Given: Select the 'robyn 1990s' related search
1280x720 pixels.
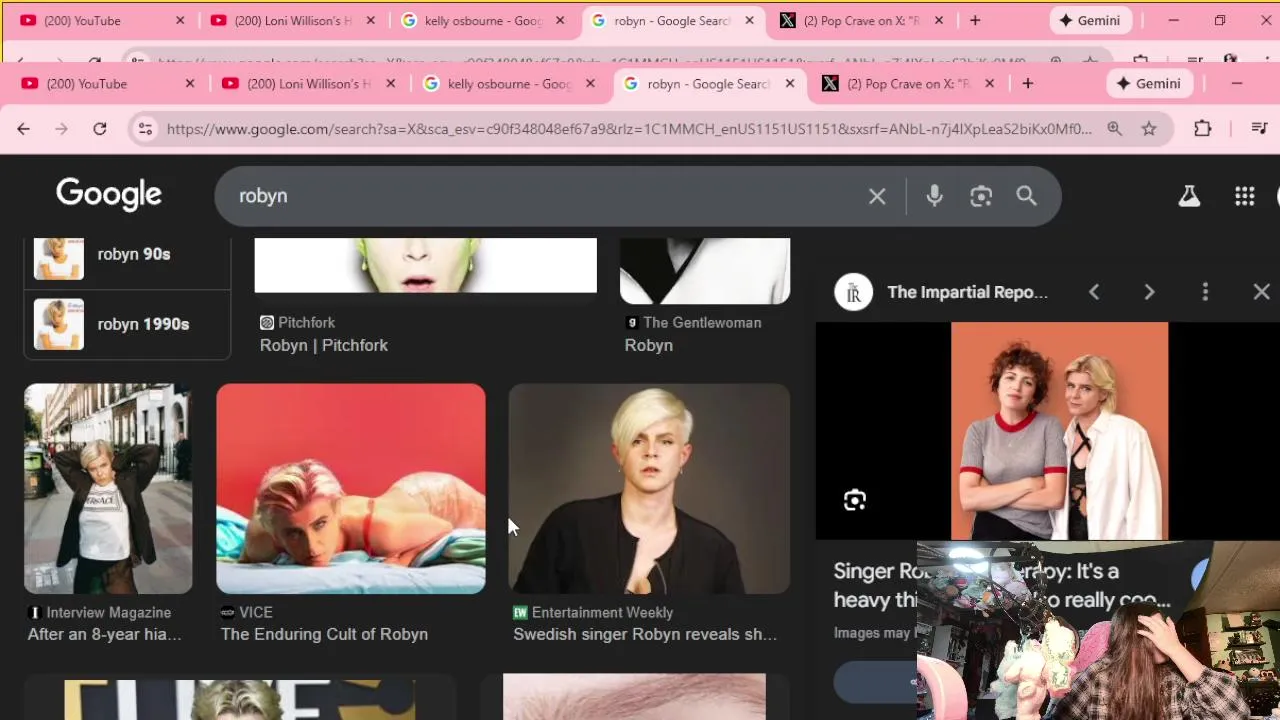Looking at the screenshot, I should 127,324.
